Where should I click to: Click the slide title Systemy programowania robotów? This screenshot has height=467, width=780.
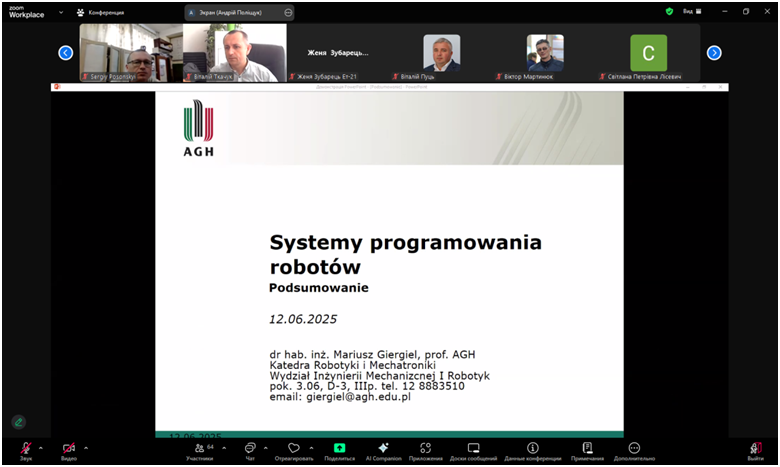pyautogui.click(x=405, y=254)
